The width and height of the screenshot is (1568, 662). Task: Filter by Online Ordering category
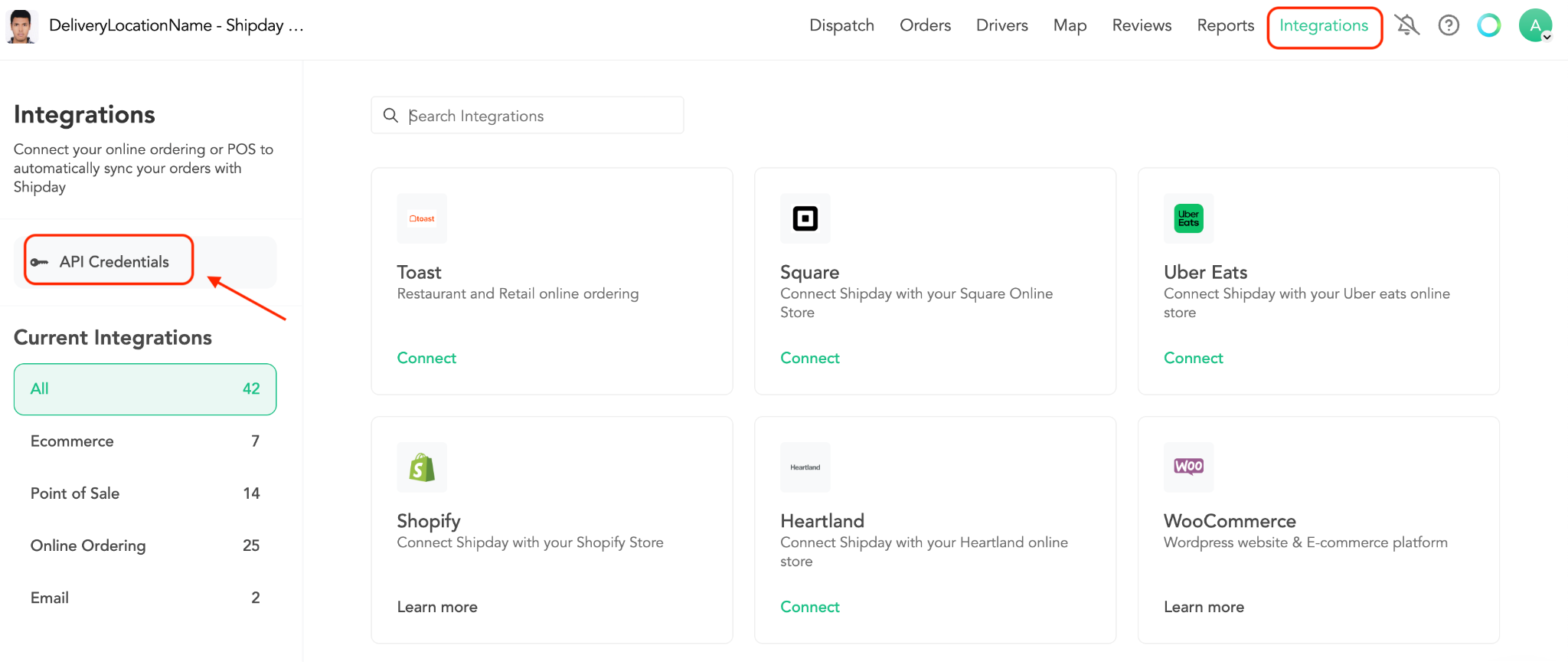click(145, 546)
